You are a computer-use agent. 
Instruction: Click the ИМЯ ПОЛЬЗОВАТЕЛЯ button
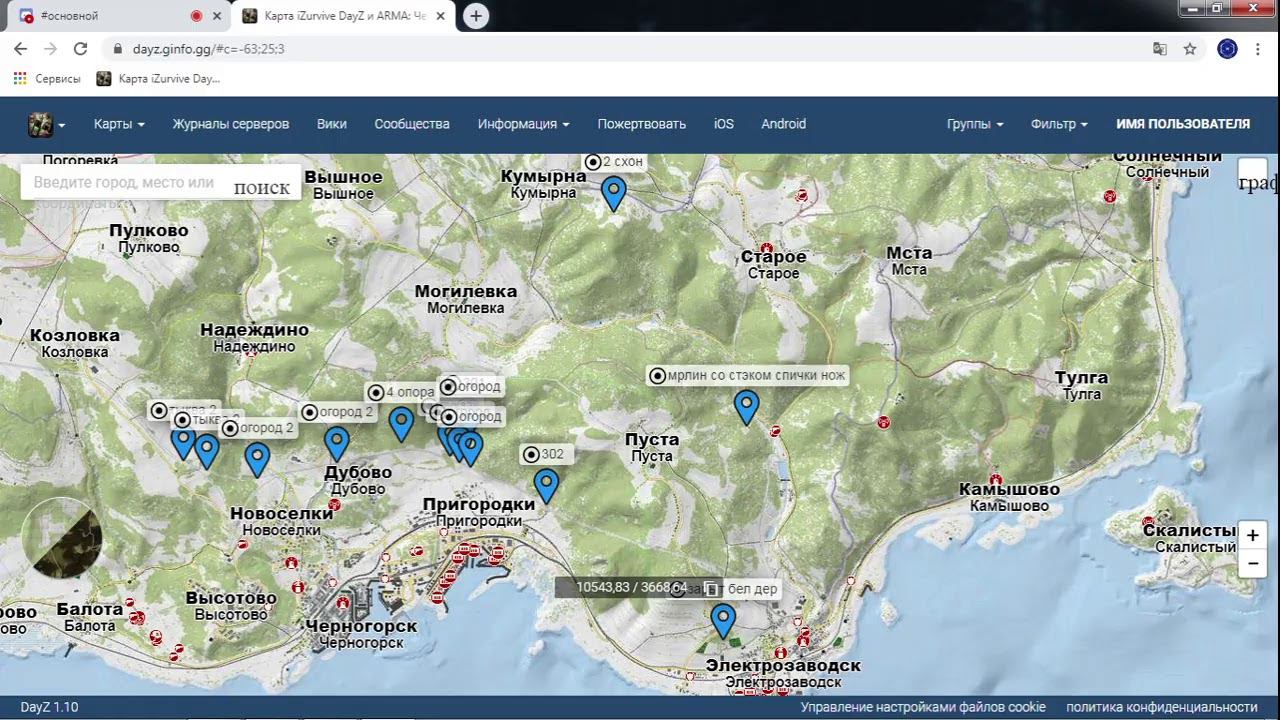[x=1183, y=124]
